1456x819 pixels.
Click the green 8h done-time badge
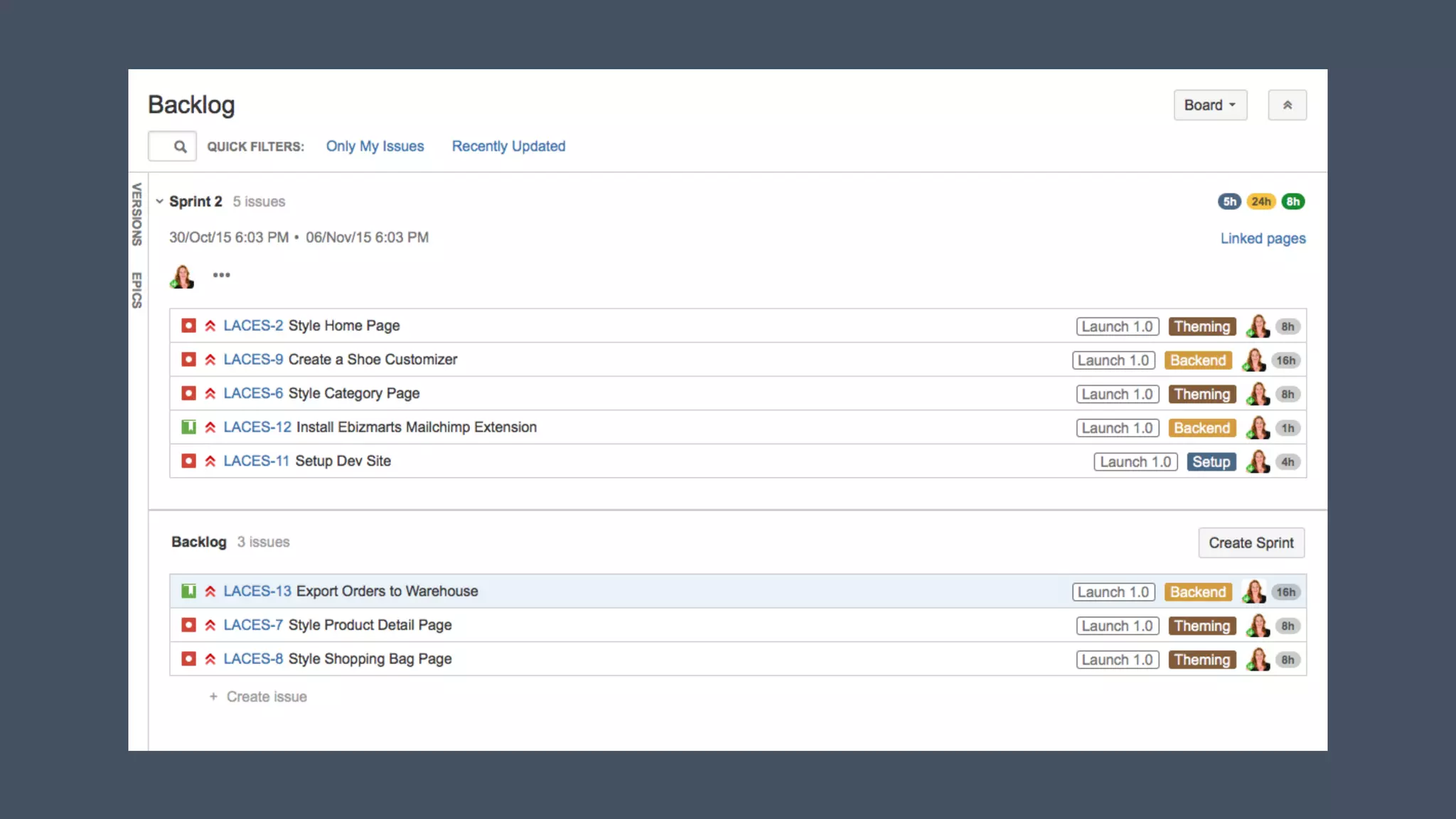(1292, 202)
